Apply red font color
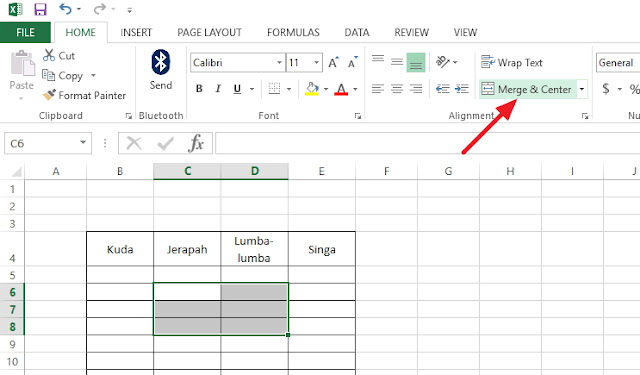 341,89
